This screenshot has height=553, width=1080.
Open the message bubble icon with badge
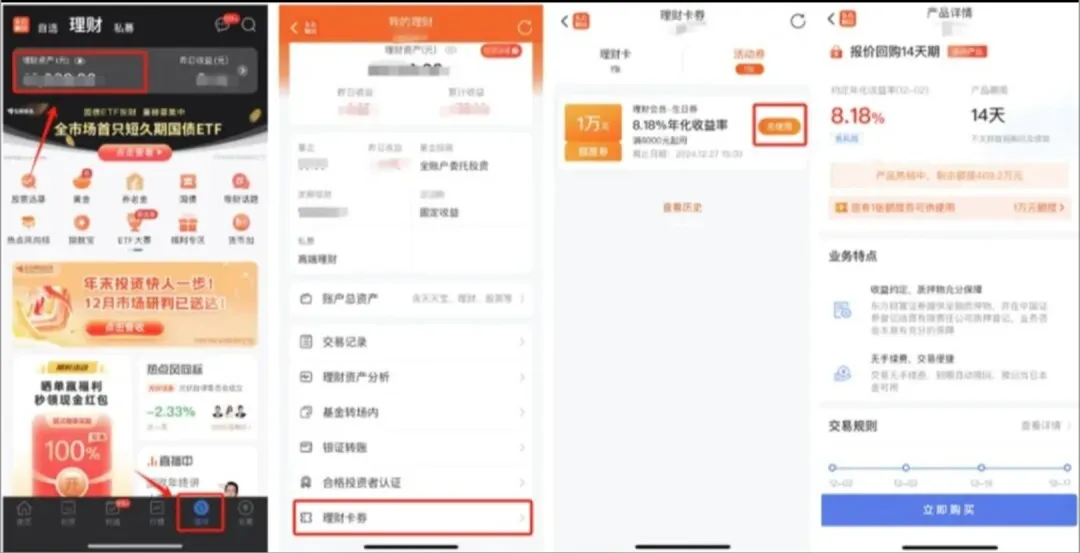point(222,25)
